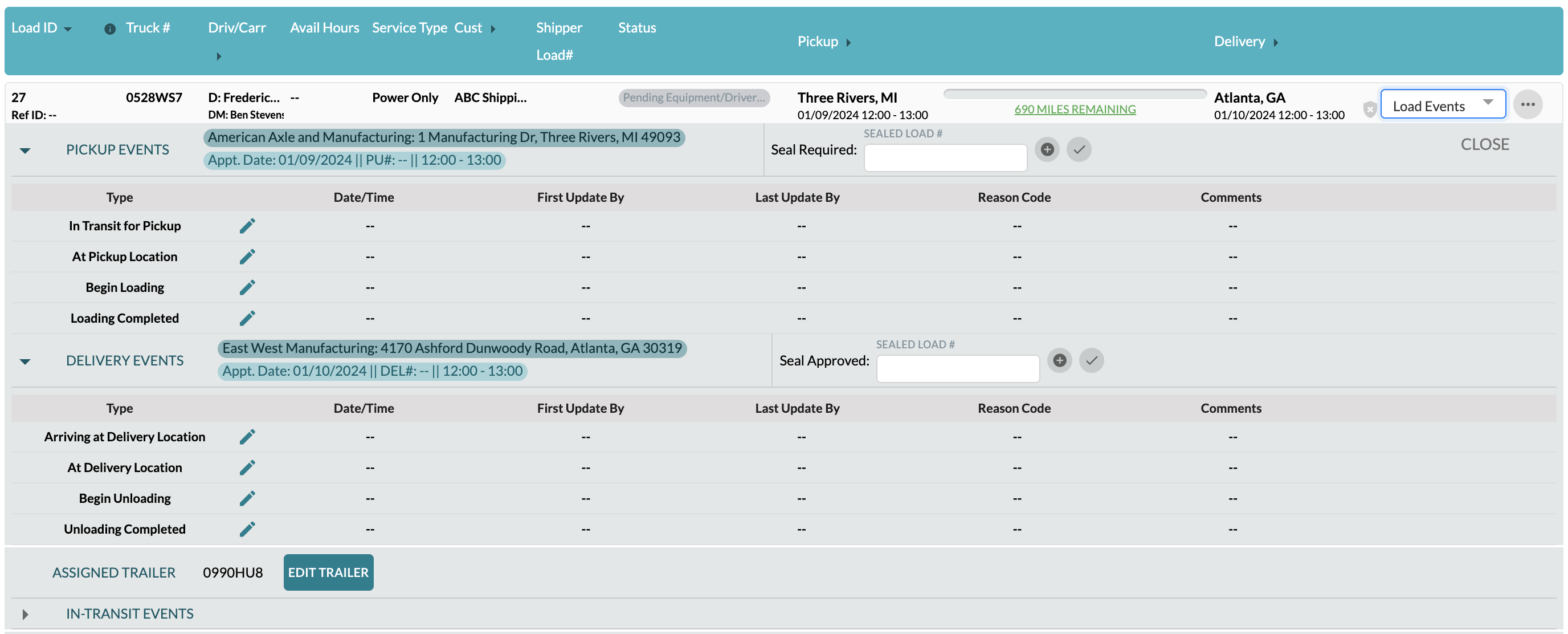Screen dimensions: 1568x634
Task: Edit the In Transit for Pickup event
Action: pos(247,226)
